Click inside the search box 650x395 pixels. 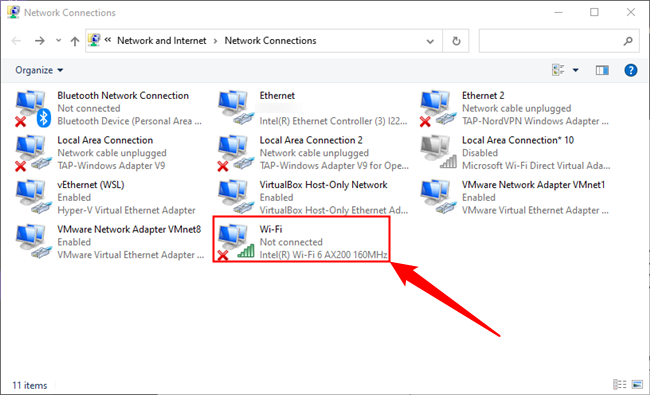[558, 41]
